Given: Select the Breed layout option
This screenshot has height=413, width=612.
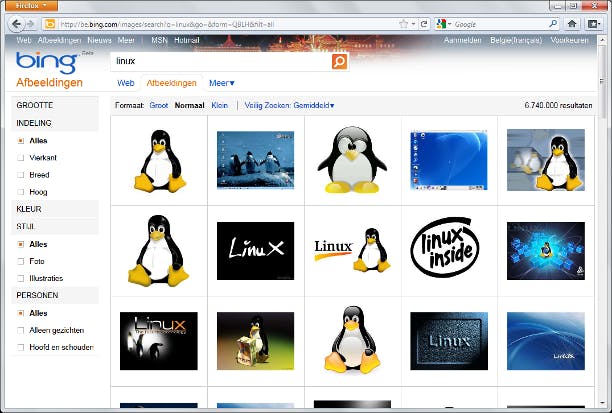Looking at the screenshot, I should point(34,175).
